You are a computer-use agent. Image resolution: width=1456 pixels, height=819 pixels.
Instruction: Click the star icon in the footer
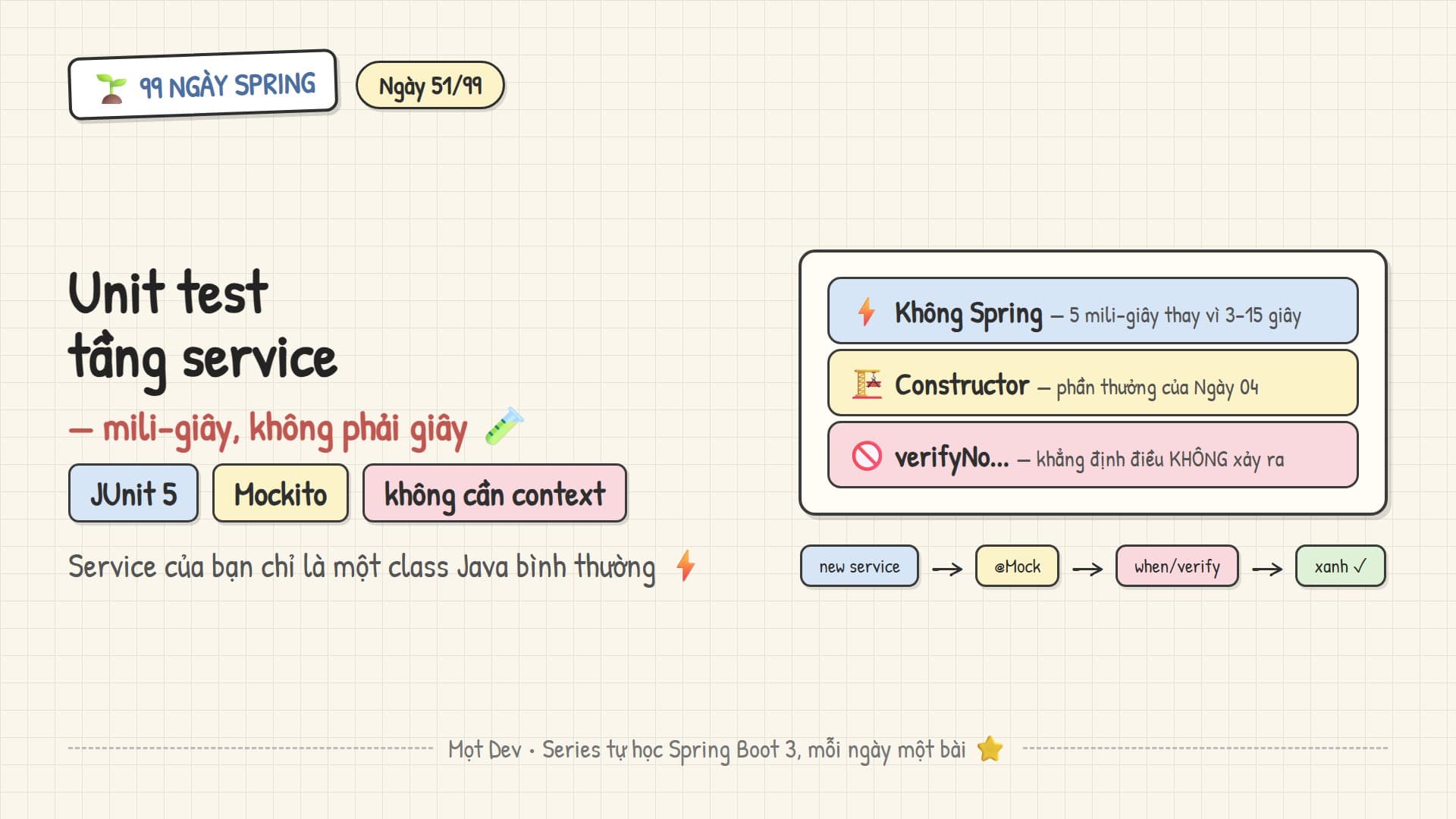990,749
